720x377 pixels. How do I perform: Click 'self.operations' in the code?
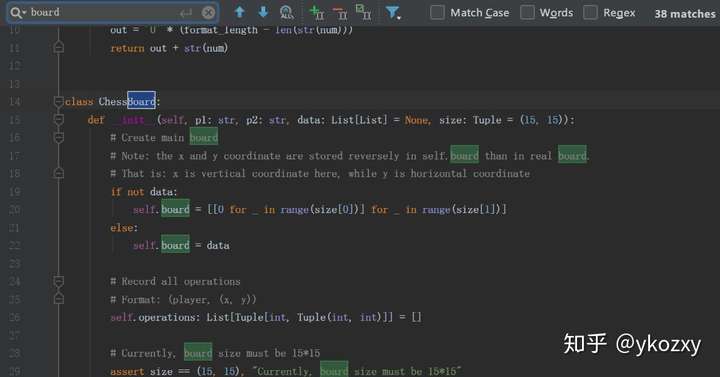coord(155,317)
